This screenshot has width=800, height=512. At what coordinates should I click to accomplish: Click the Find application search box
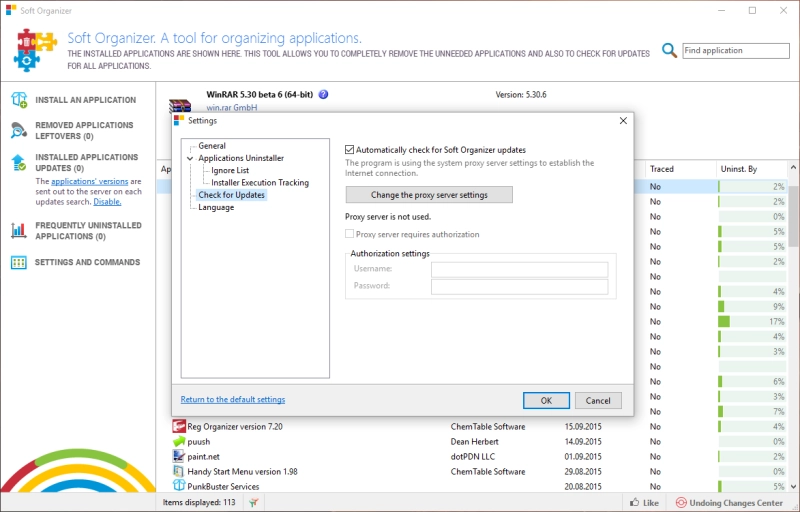point(736,50)
